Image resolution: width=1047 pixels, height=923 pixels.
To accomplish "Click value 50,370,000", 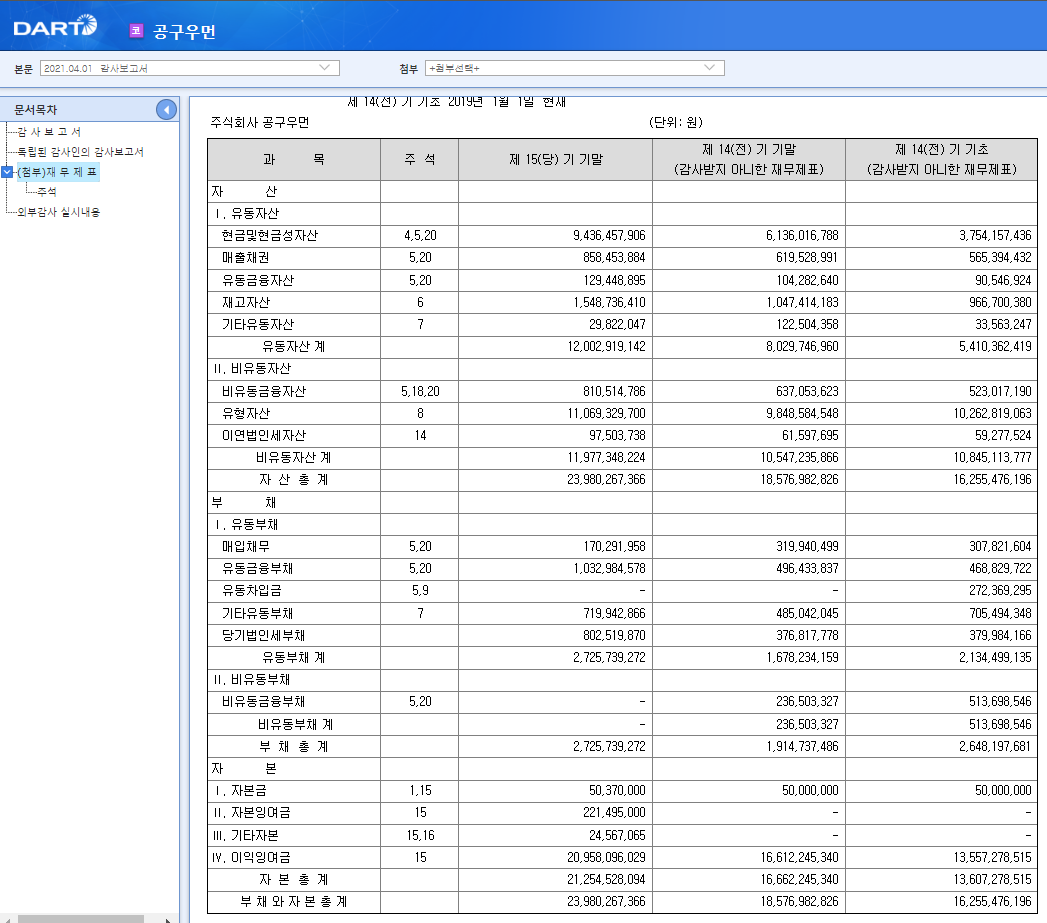I will tap(617, 791).
